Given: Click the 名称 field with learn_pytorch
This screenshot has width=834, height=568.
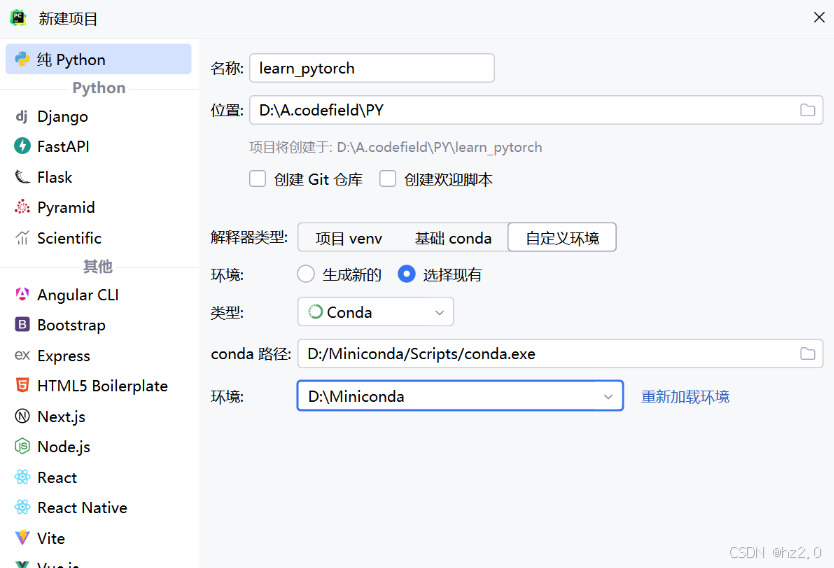Looking at the screenshot, I should pyautogui.click(x=372, y=68).
